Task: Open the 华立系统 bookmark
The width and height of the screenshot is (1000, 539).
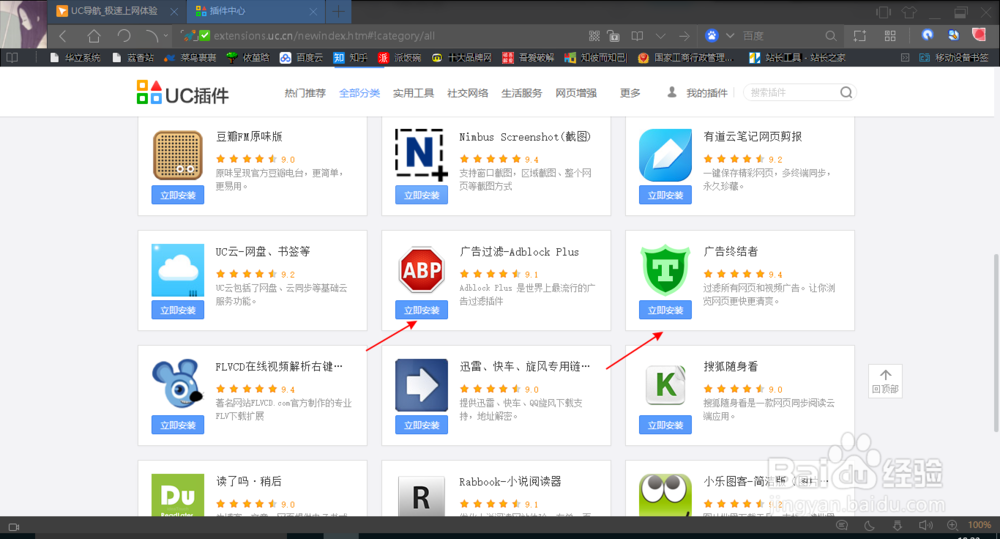Action: (75, 57)
